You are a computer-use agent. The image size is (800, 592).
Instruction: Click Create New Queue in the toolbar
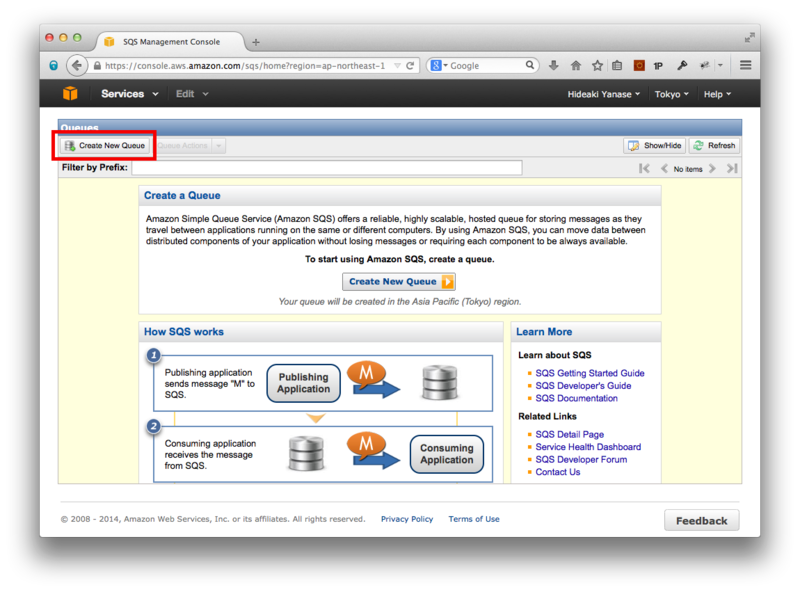coord(106,146)
